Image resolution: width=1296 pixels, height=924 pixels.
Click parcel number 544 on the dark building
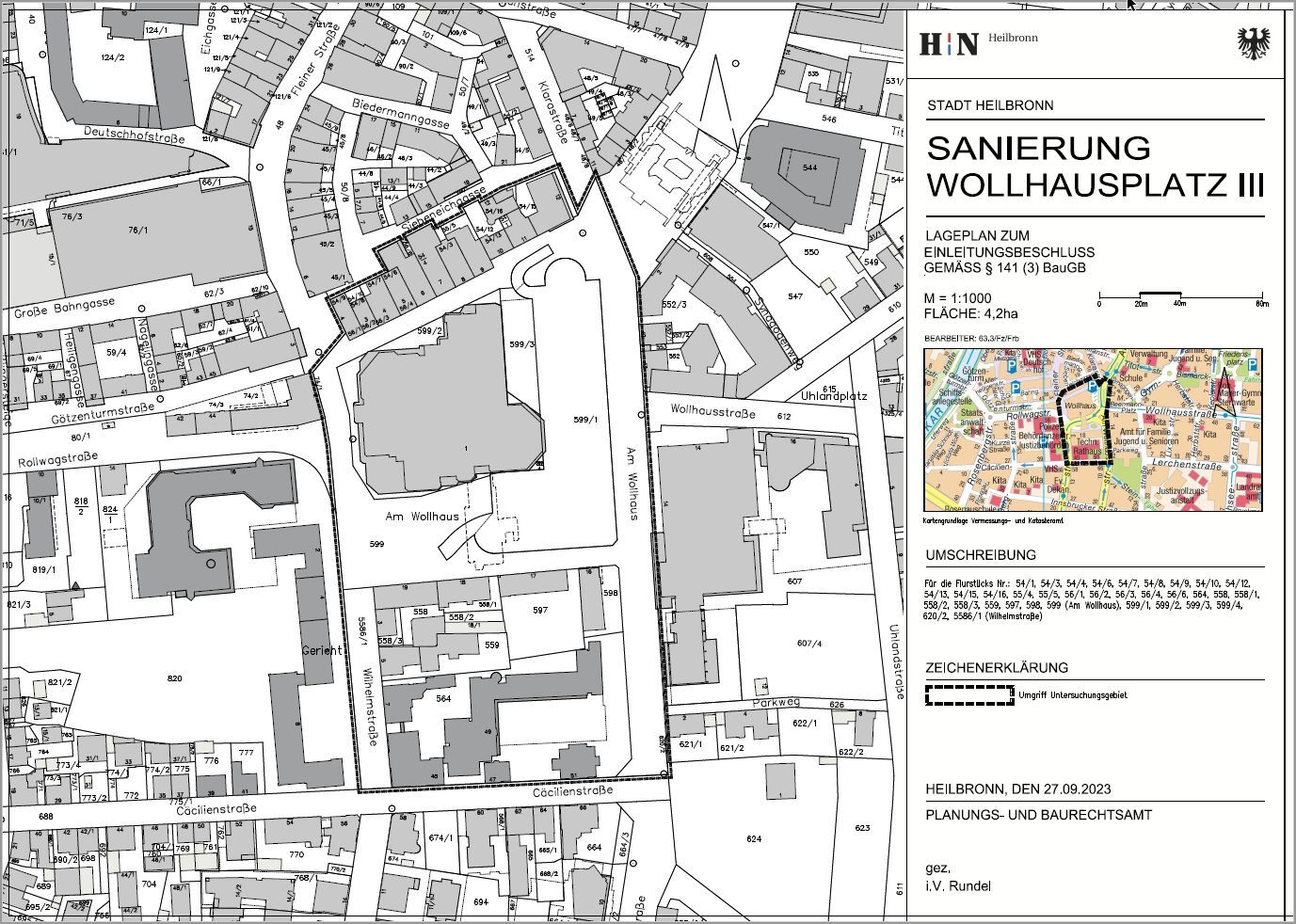(x=810, y=167)
